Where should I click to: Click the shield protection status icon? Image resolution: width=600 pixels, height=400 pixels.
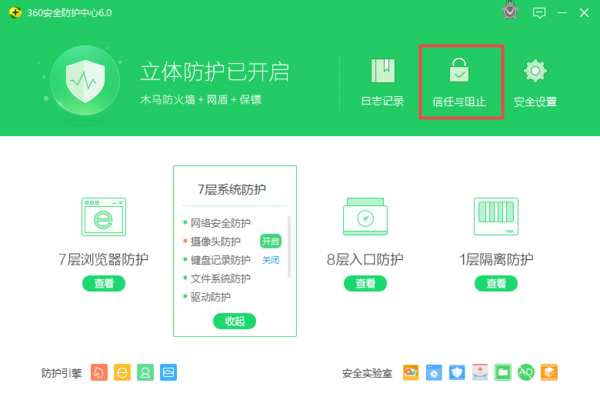tap(85, 81)
